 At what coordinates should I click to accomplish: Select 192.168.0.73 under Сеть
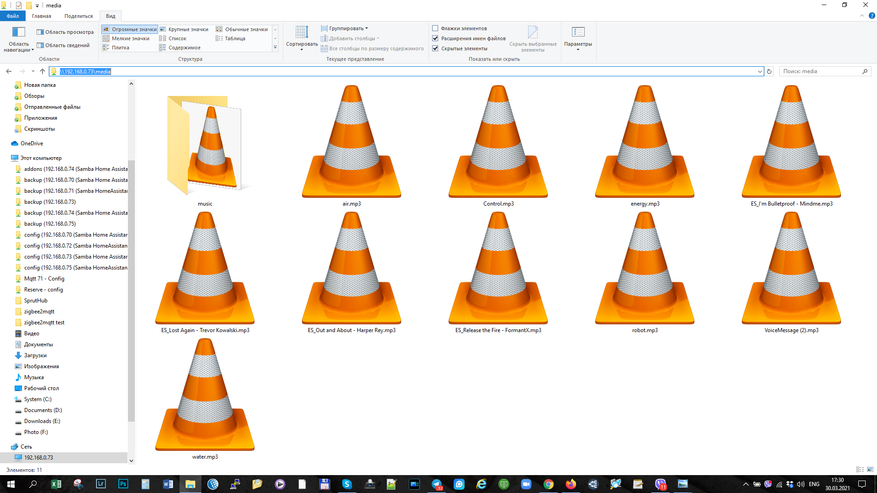click(34, 457)
